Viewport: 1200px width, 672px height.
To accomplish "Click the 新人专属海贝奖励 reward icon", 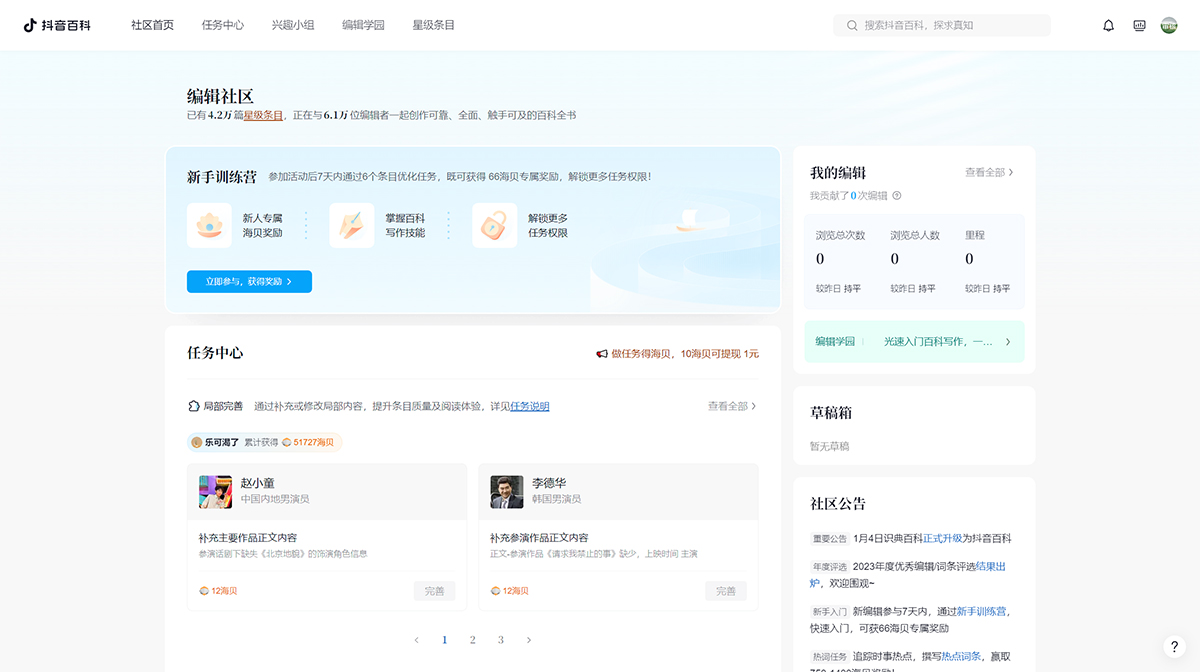I will 209,225.
